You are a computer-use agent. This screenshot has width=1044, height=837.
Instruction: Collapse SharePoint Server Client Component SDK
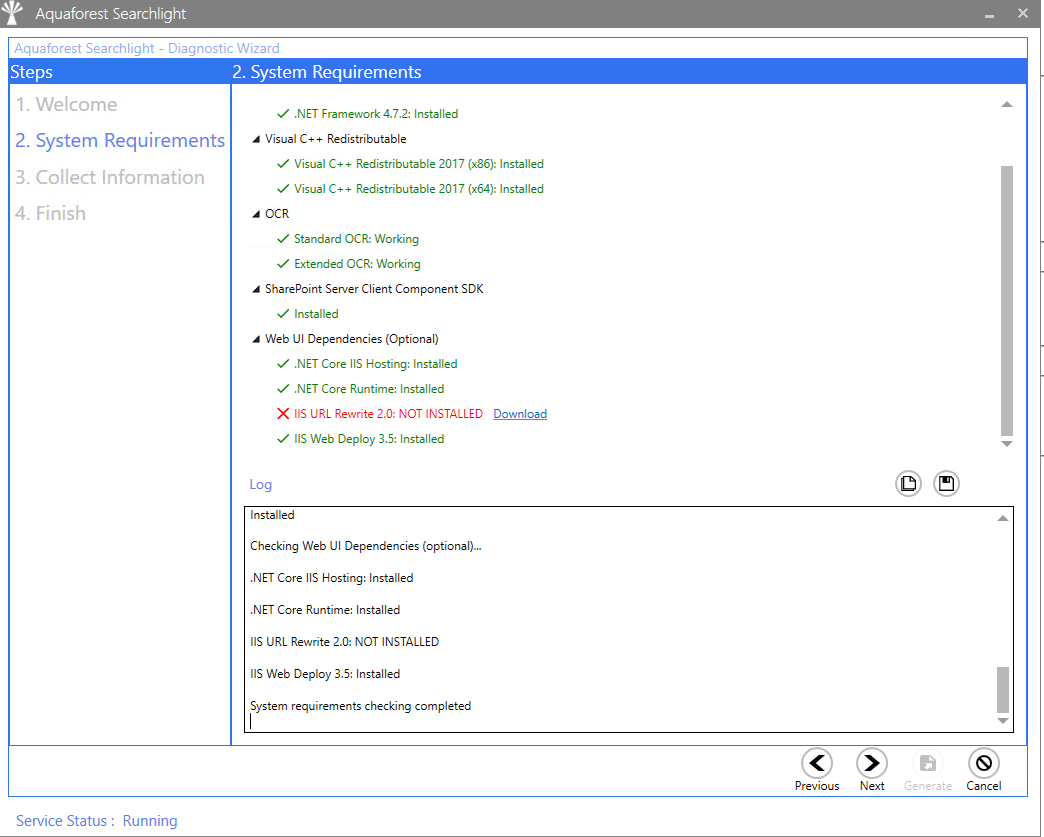tap(256, 290)
